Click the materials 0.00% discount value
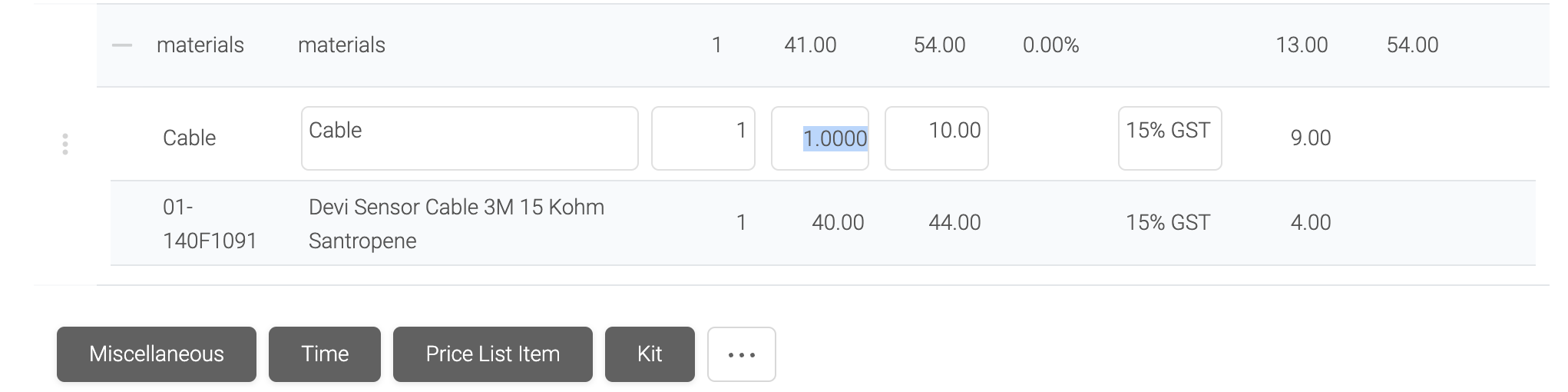The image size is (1568, 392). point(1050,45)
